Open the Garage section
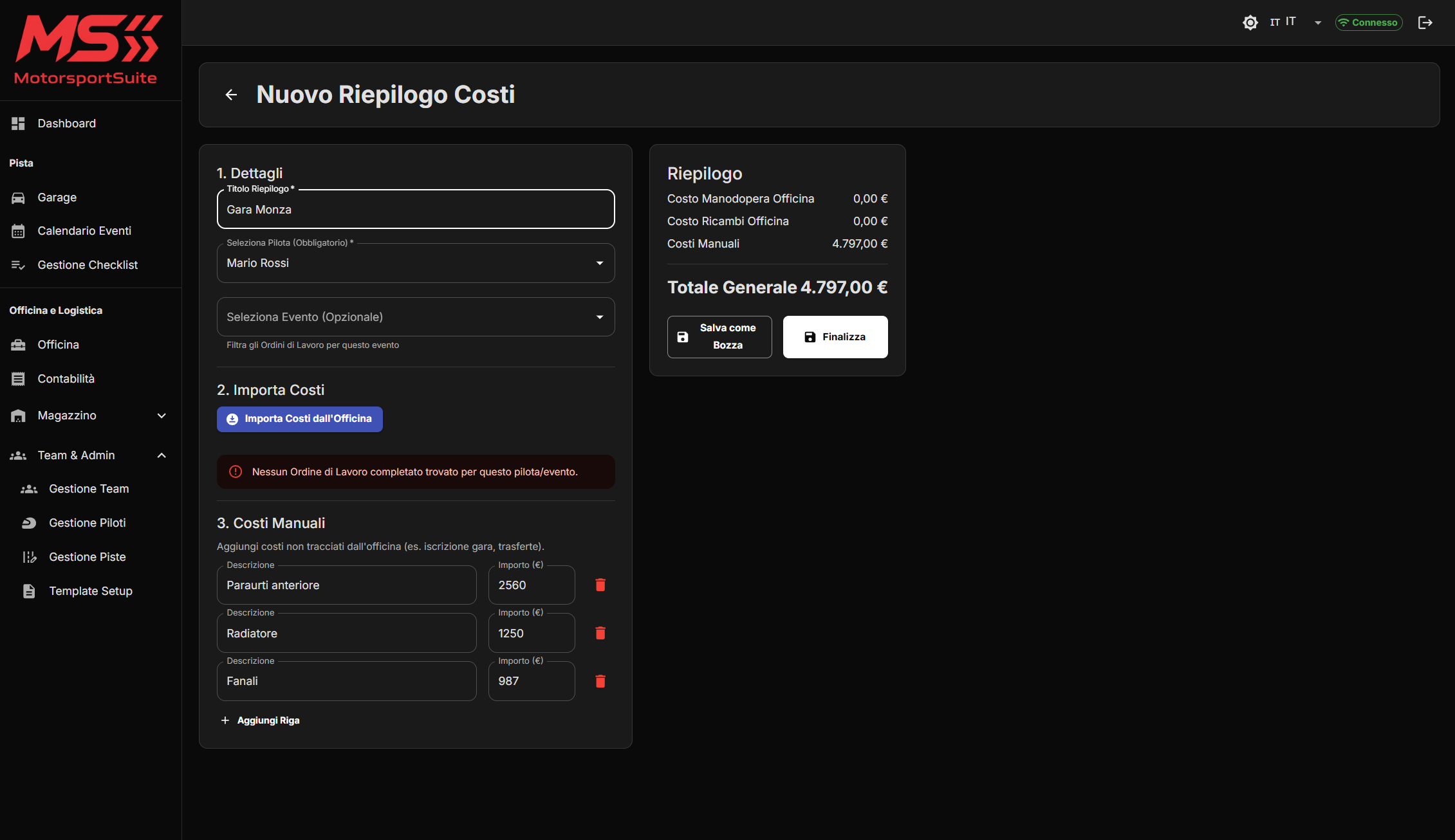 click(x=57, y=197)
